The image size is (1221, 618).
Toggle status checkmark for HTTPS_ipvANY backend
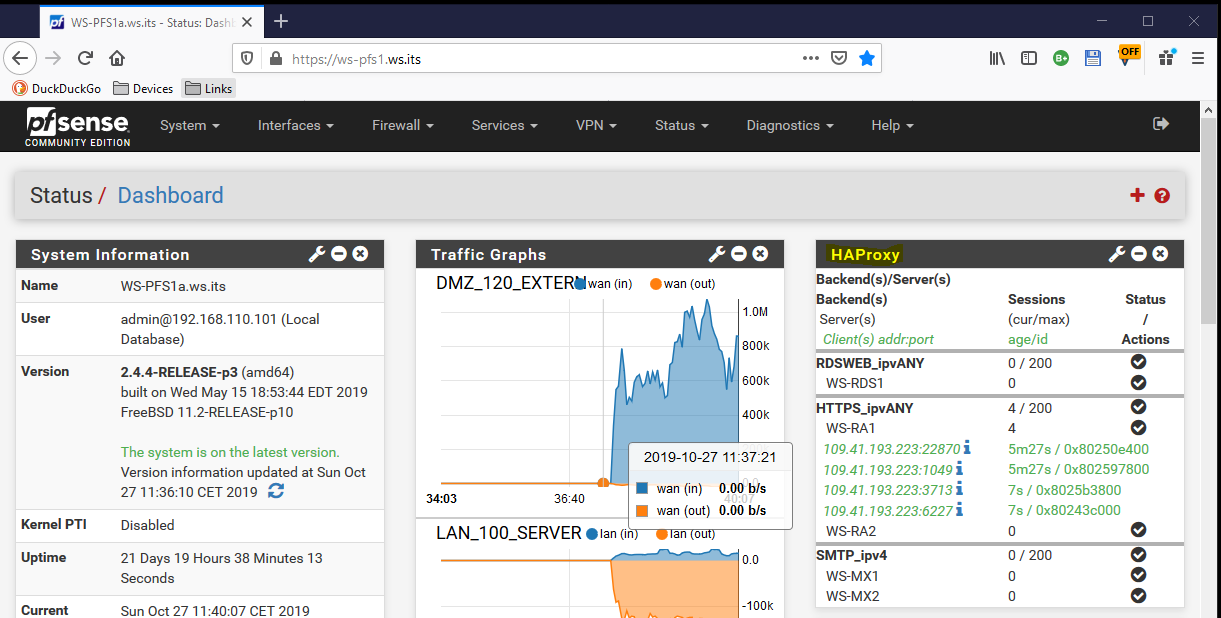[1138, 407]
